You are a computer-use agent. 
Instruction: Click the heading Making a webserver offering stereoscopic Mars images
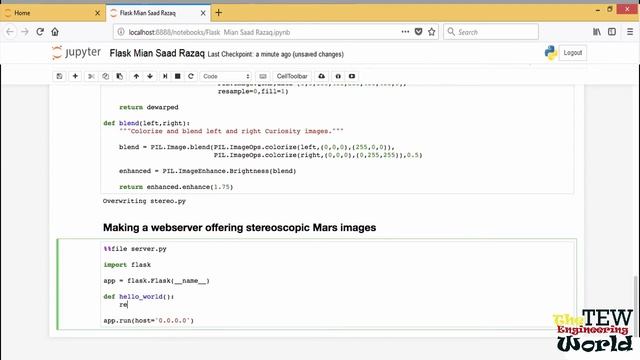click(x=239, y=228)
